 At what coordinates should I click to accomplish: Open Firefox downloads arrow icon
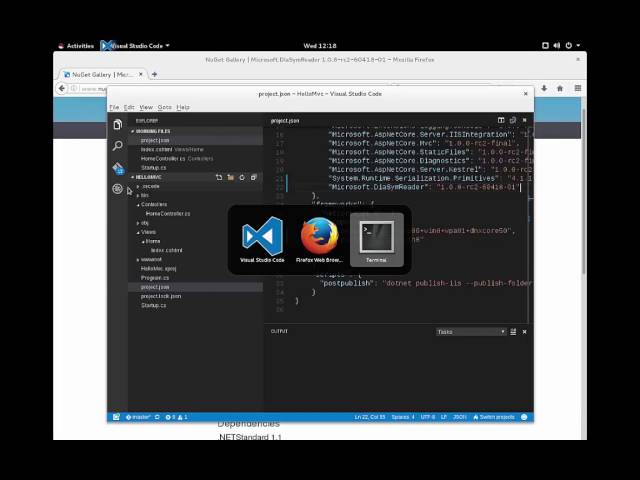544,88
